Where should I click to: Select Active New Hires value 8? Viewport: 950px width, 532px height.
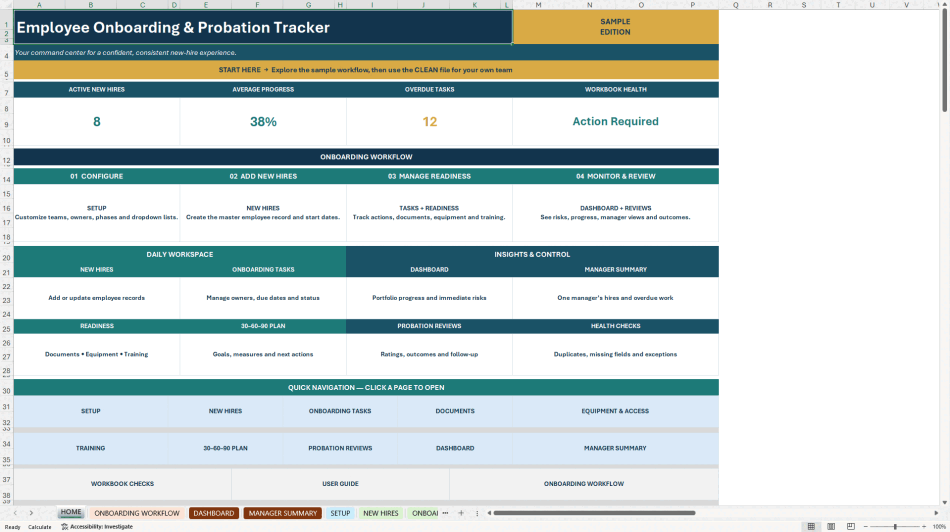pos(96,122)
